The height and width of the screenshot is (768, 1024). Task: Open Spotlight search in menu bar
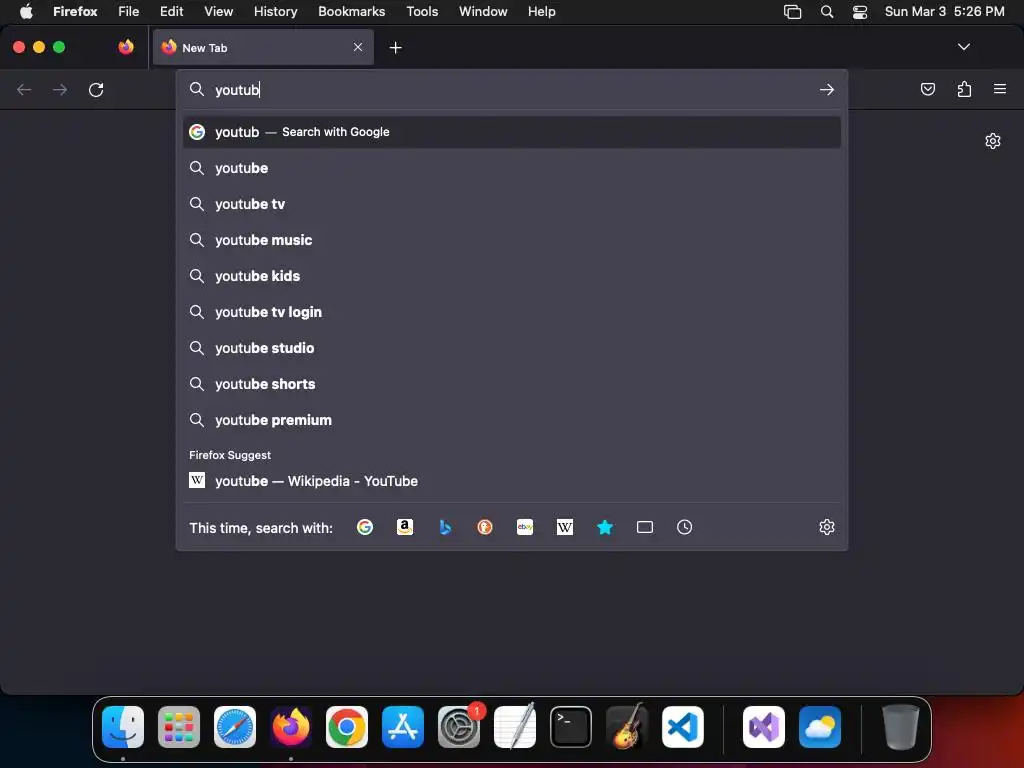827,12
